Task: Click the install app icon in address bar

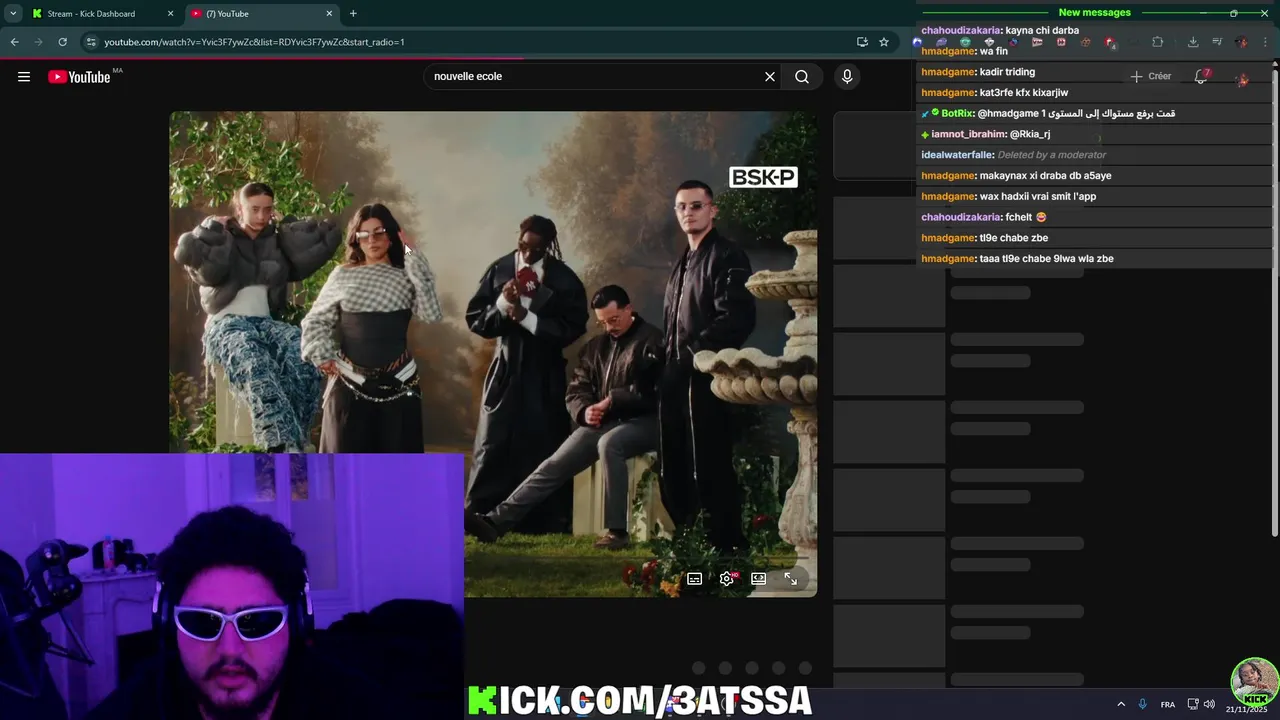Action: tap(862, 42)
